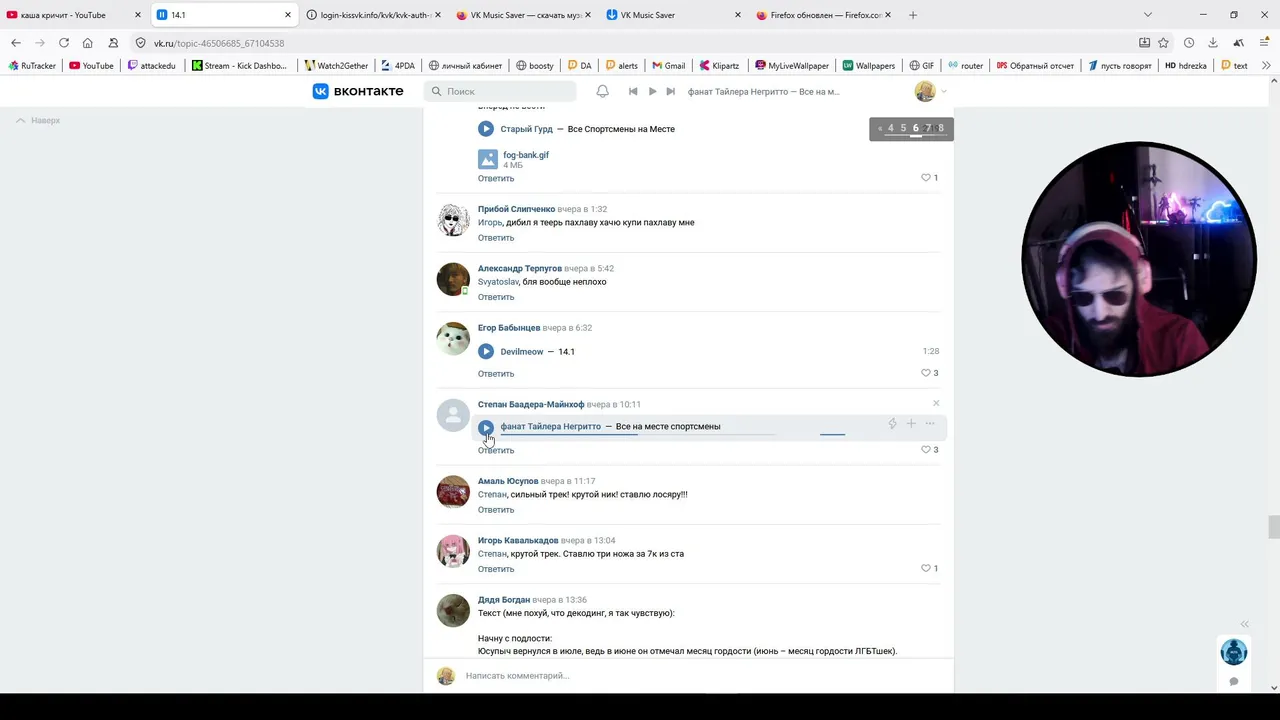
Task: Show more bookmarks chevron
Action: click(1267, 66)
